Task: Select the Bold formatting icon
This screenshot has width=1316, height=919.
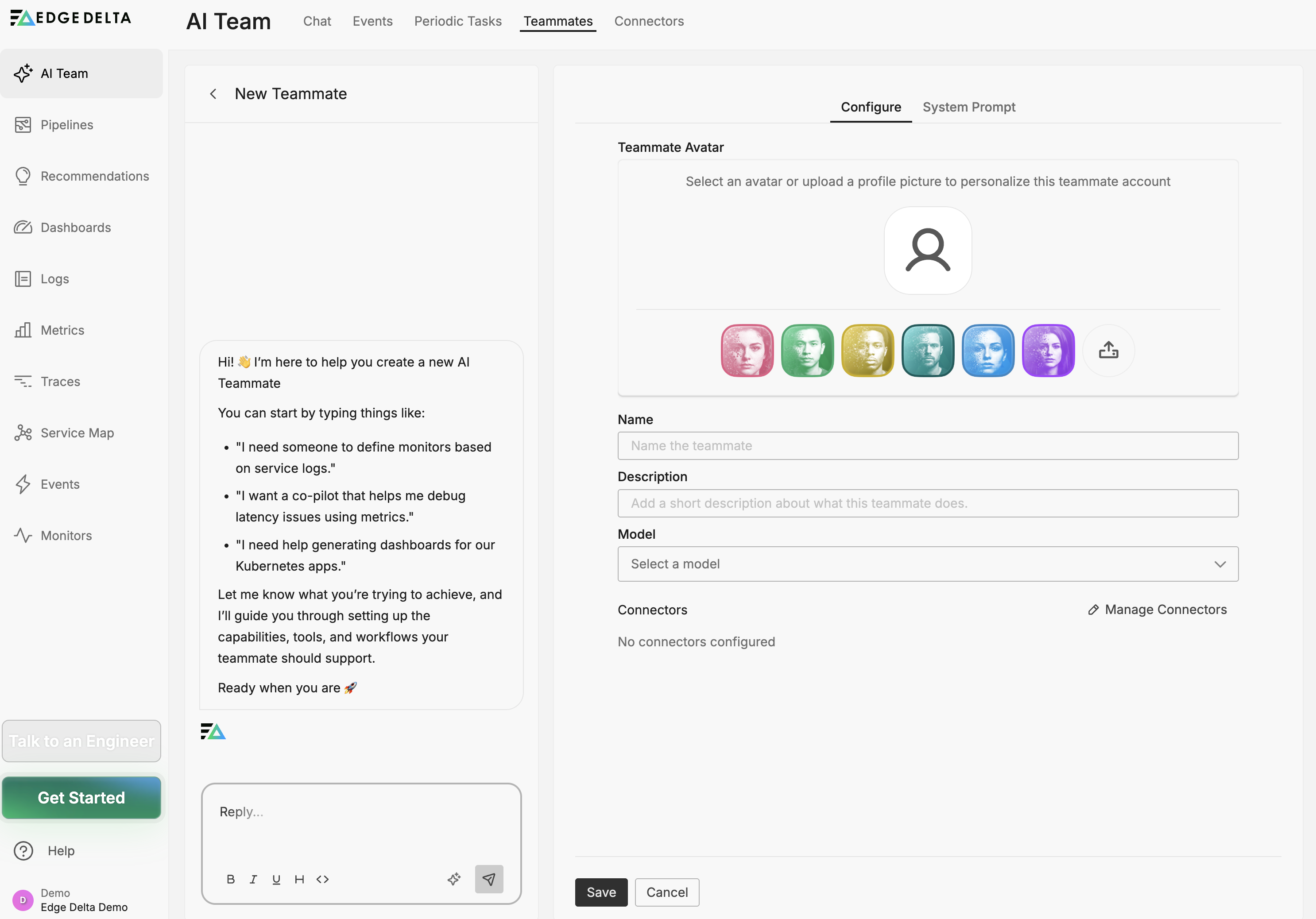Action: pos(231,879)
